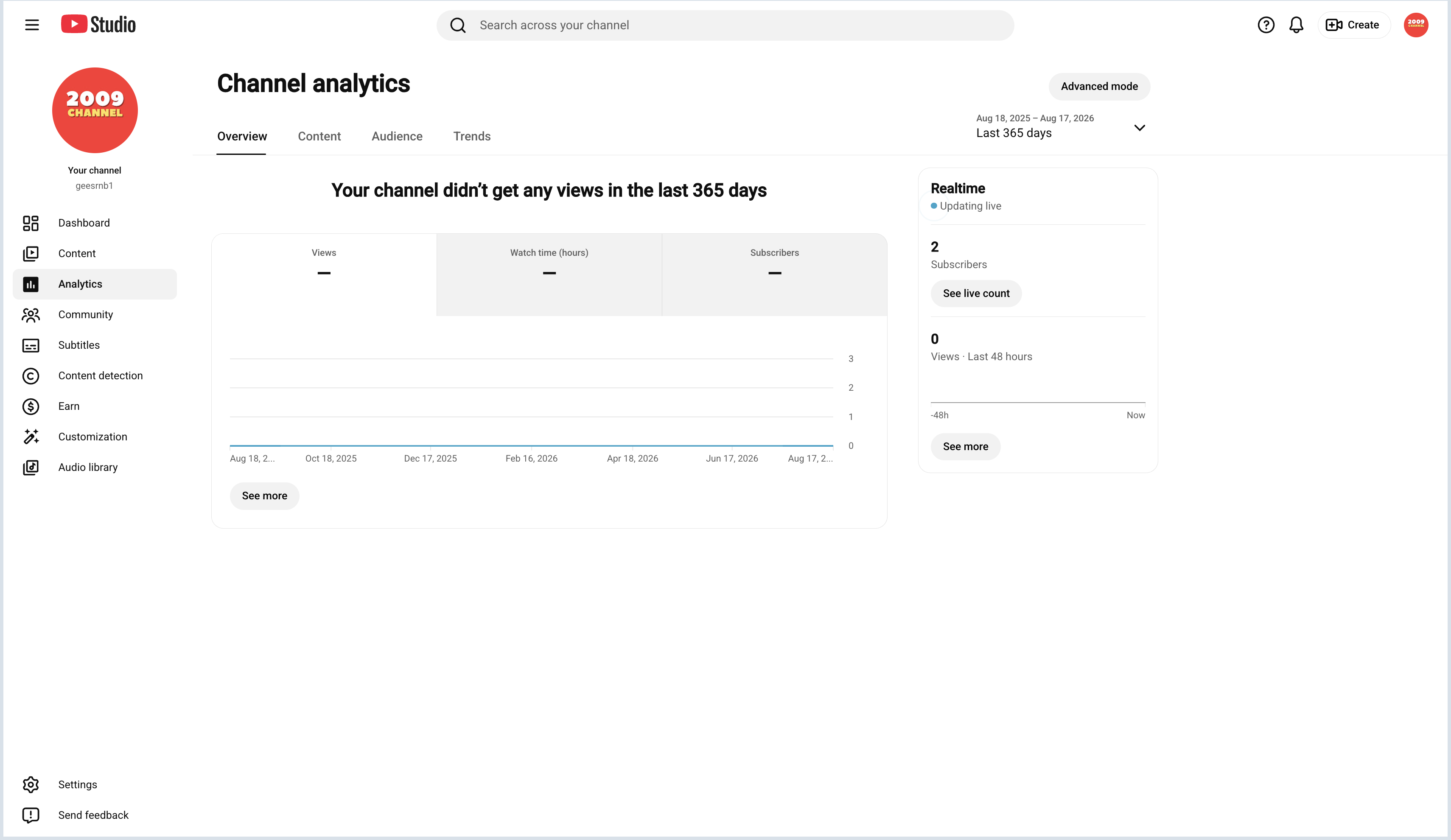Open the account avatar menu
This screenshot has width=1451, height=840.
1415,25
